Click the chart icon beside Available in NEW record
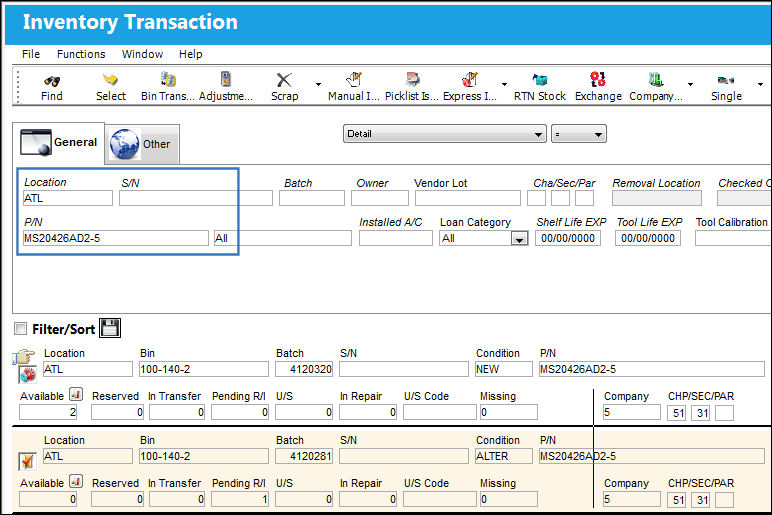Image resolution: width=772 pixels, height=515 pixels. coord(76,394)
